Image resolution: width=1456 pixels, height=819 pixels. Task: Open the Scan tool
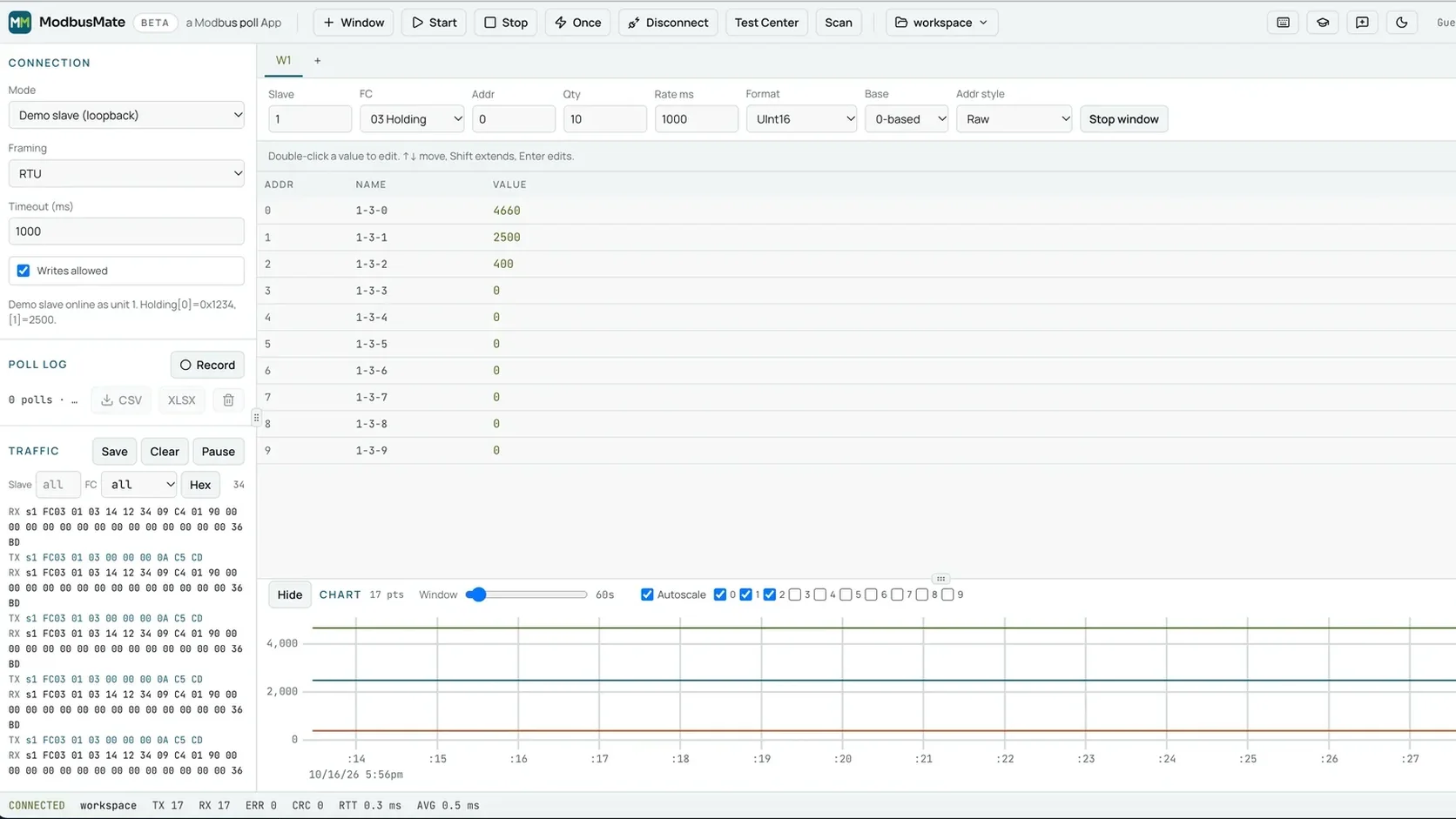tap(839, 23)
